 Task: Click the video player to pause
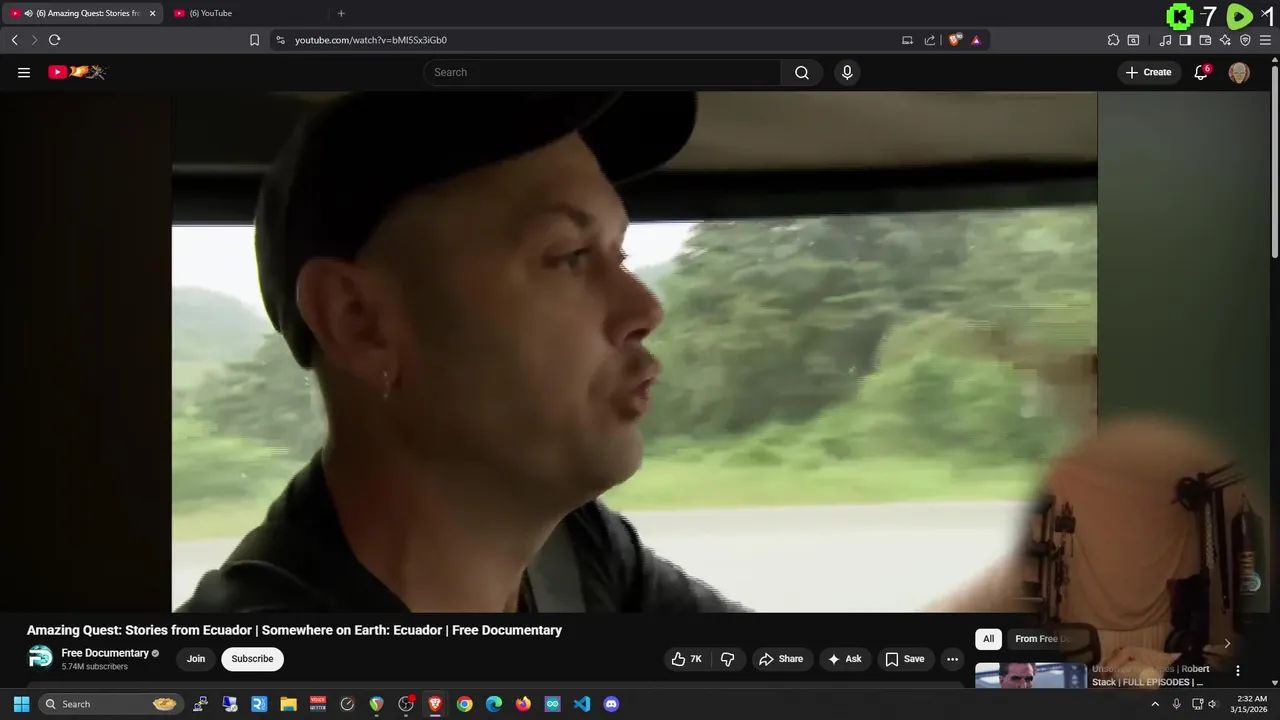pyautogui.click(x=634, y=352)
